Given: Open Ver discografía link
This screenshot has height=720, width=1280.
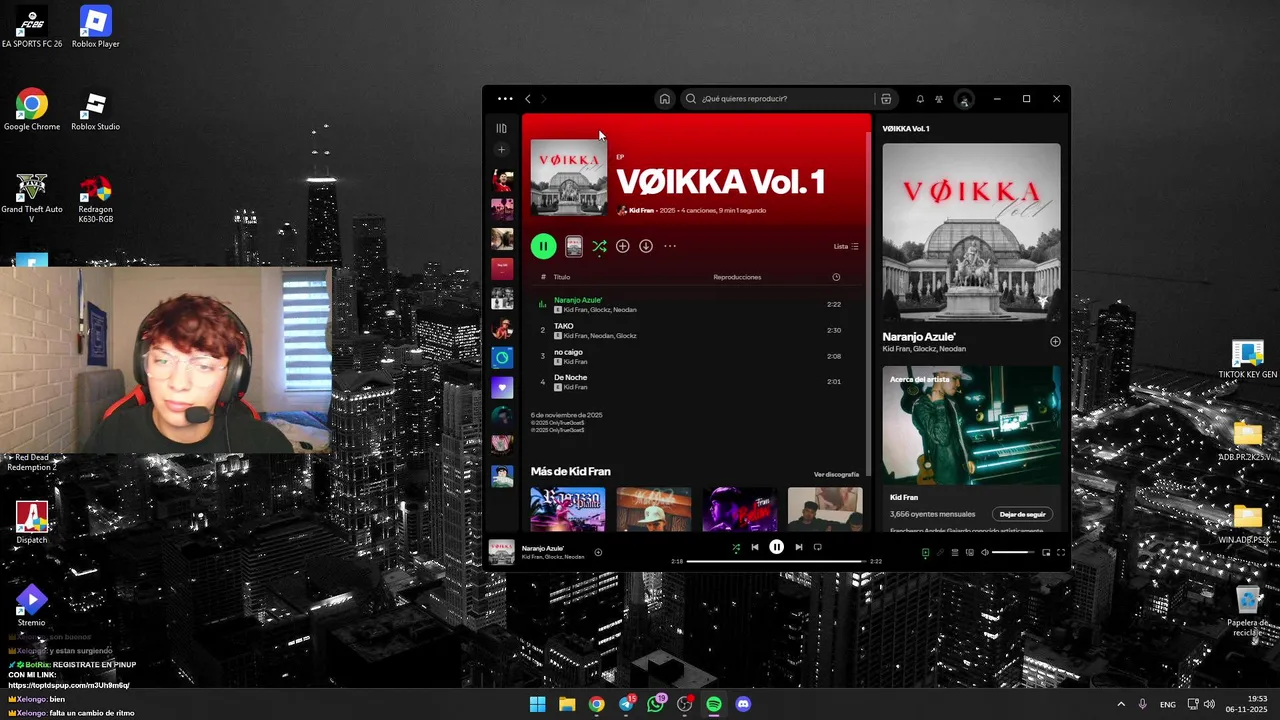Looking at the screenshot, I should pos(836,474).
